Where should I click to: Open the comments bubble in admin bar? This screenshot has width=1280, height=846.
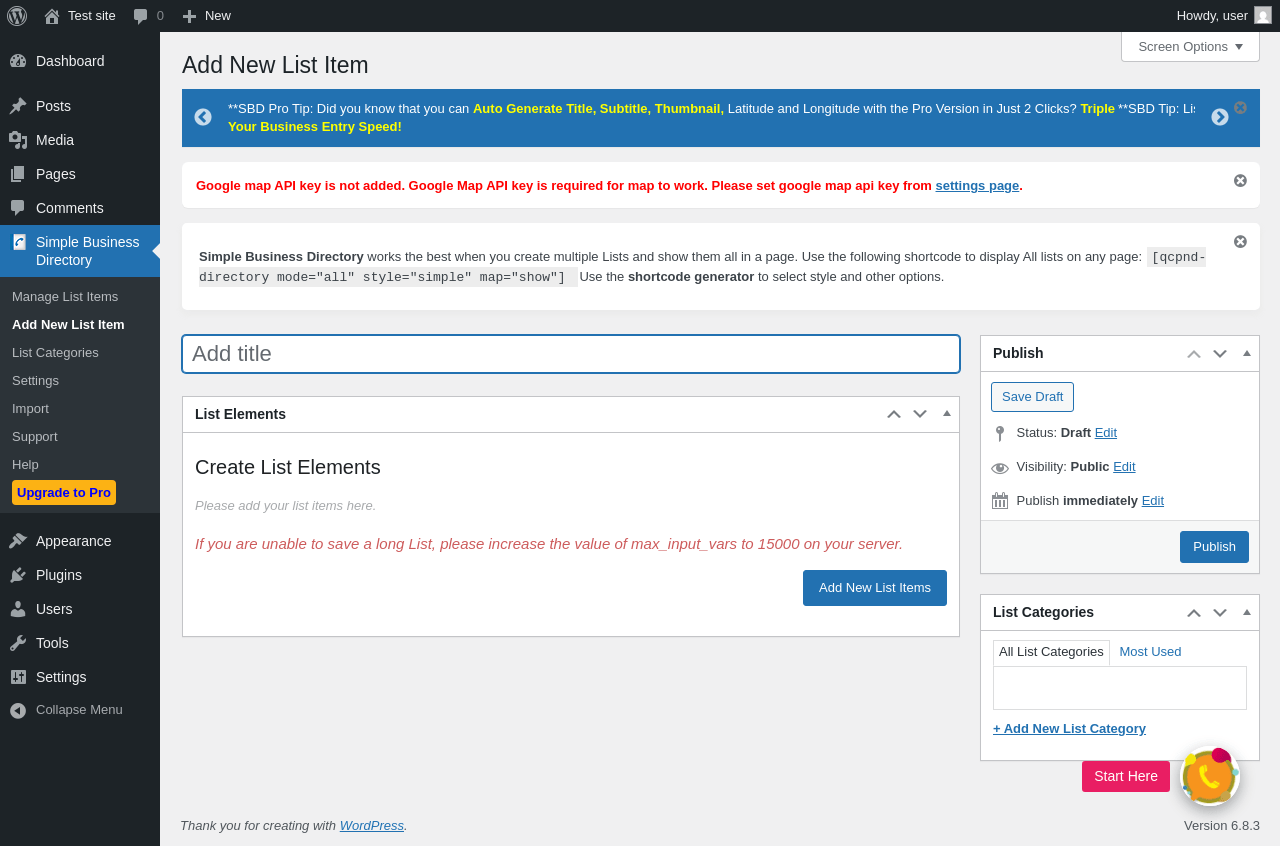point(141,16)
